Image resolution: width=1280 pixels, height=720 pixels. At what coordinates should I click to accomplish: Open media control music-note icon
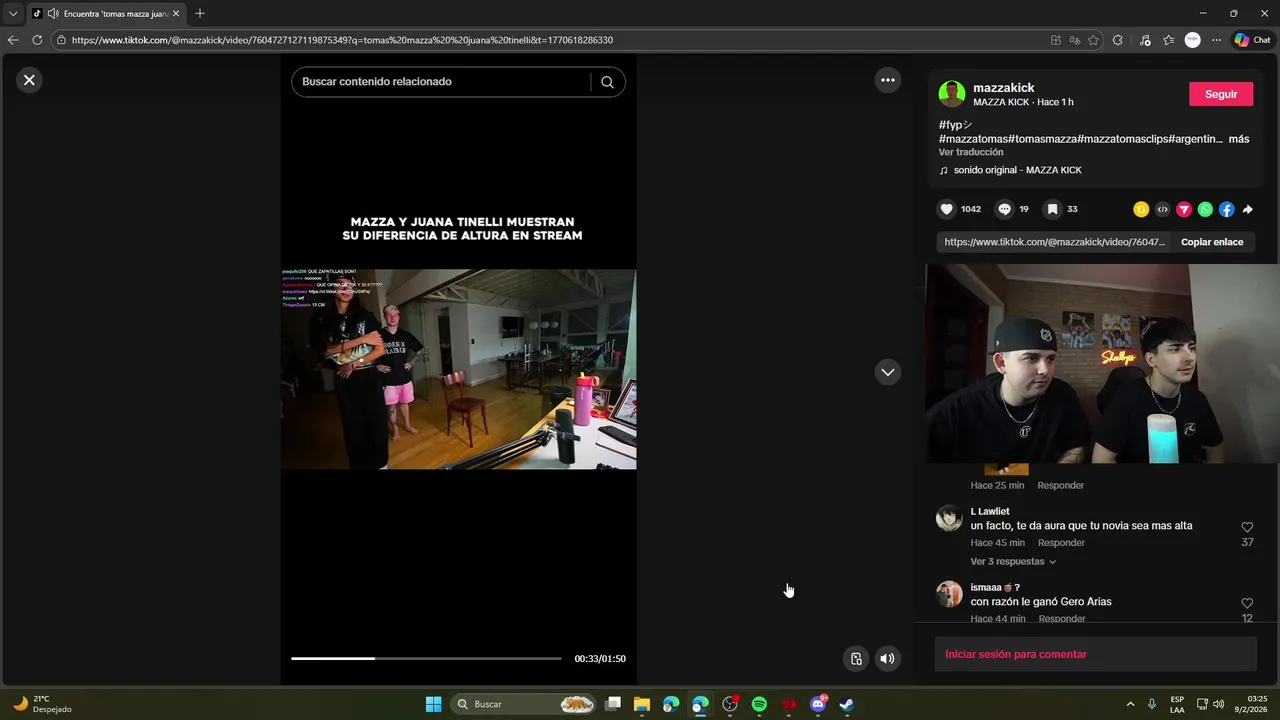pyautogui.click(x=1145, y=40)
